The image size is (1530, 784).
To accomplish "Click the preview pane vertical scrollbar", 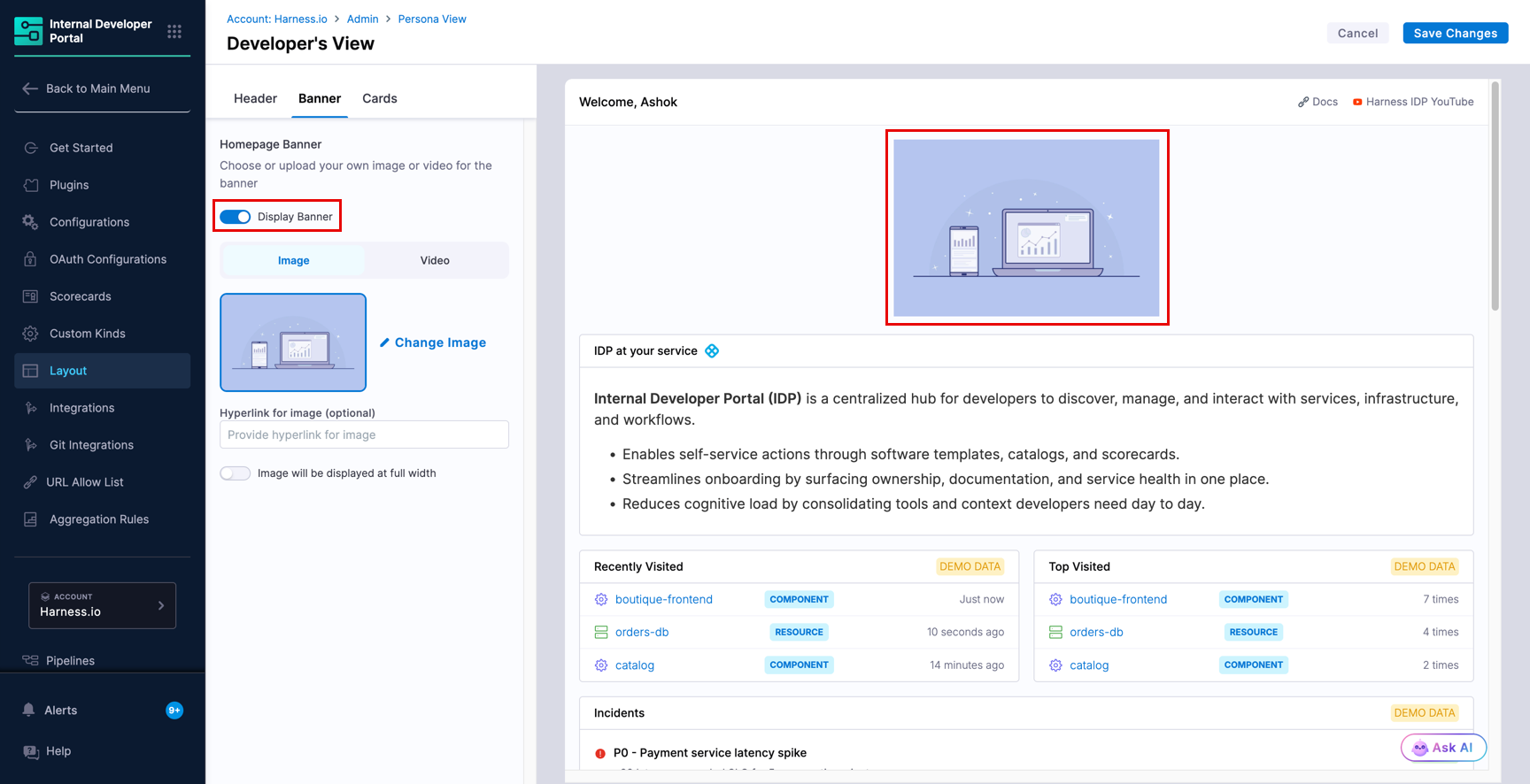I will 1495,196.
